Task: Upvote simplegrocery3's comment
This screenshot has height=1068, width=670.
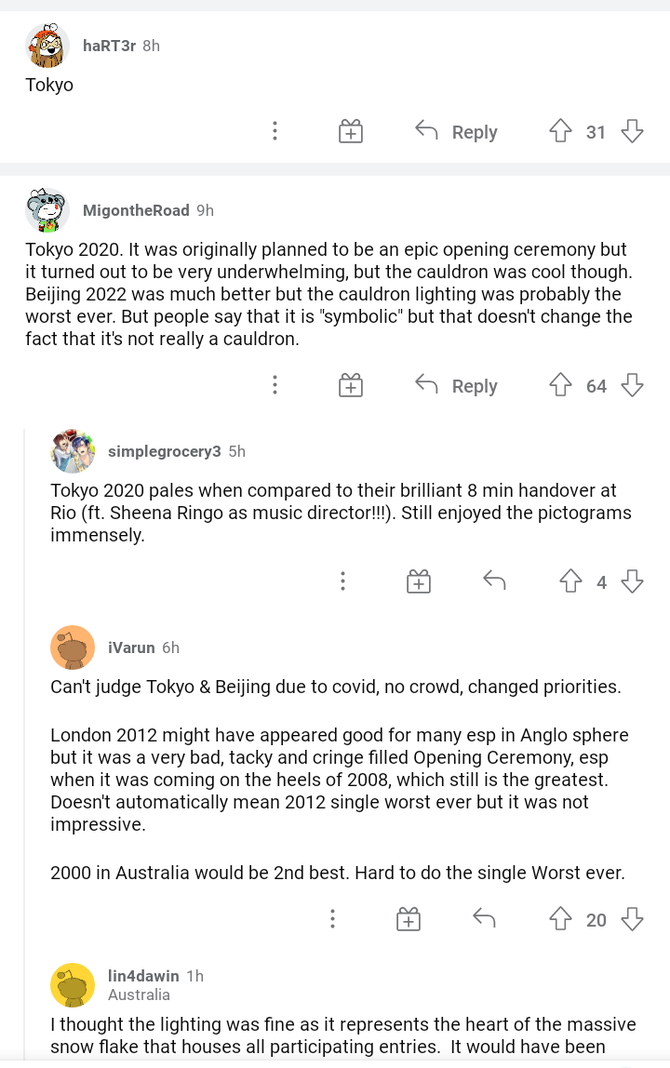Action: pyautogui.click(x=570, y=581)
